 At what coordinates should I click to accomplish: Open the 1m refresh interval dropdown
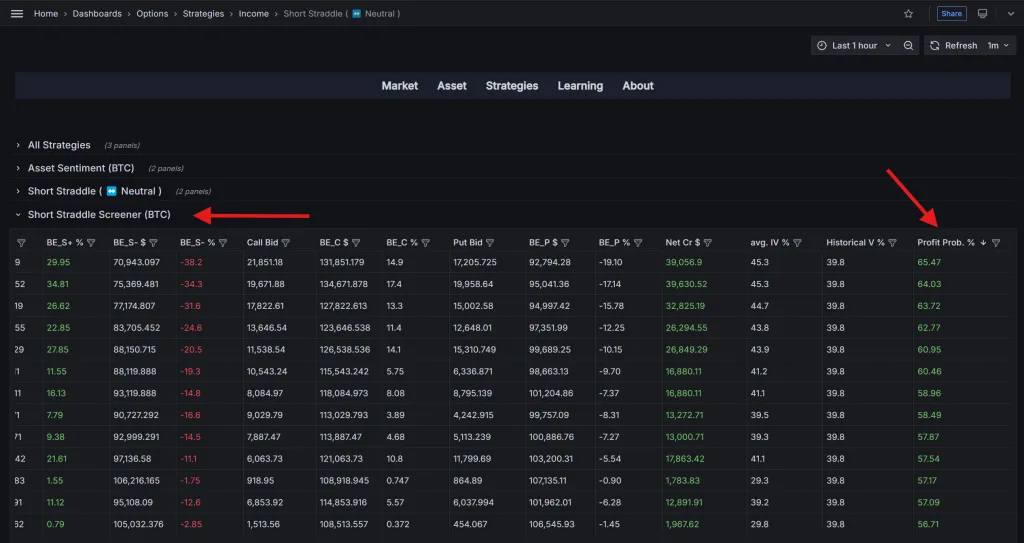(999, 46)
